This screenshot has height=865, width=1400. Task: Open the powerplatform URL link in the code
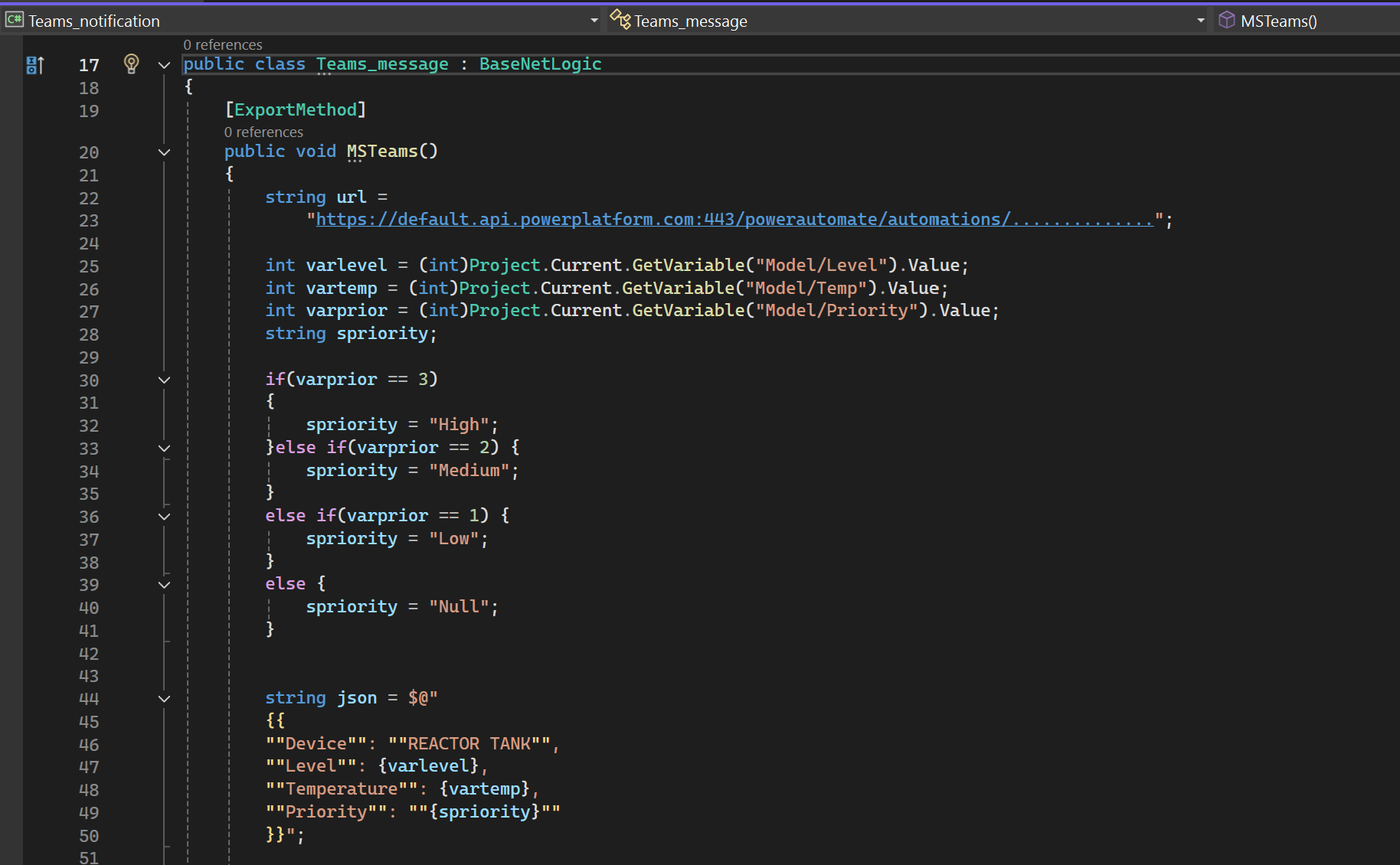click(x=734, y=220)
